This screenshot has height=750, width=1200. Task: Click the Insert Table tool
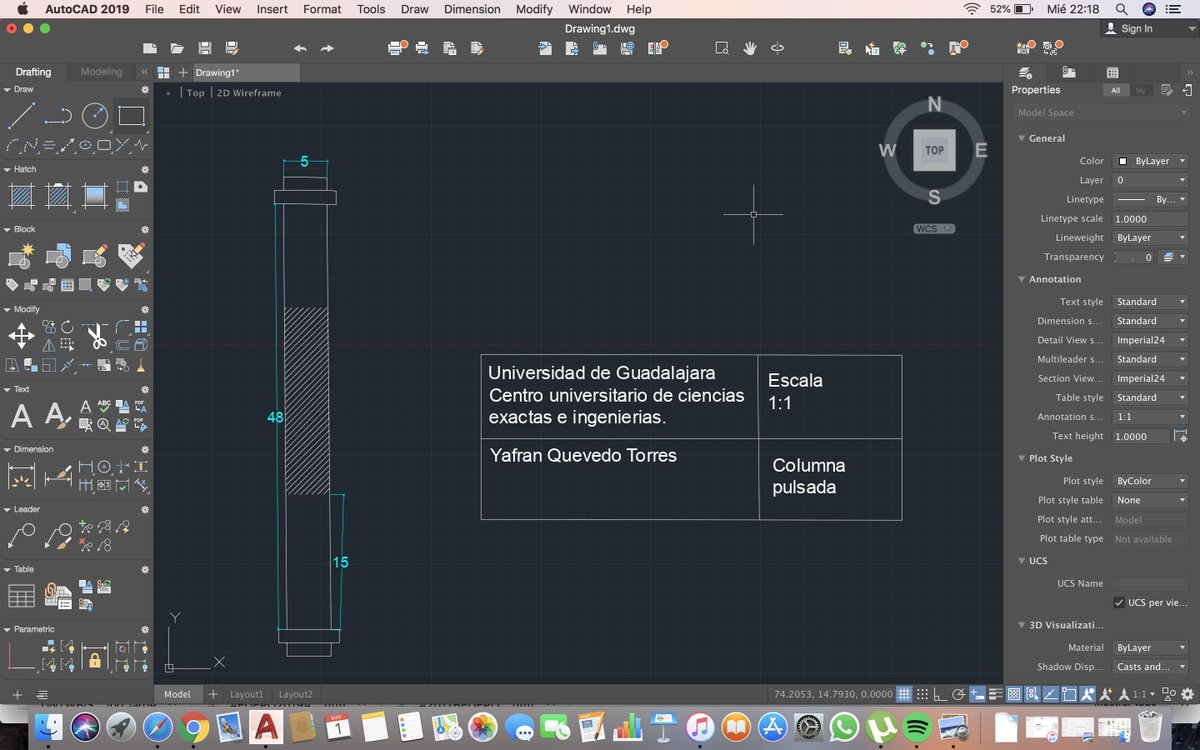click(21, 596)
